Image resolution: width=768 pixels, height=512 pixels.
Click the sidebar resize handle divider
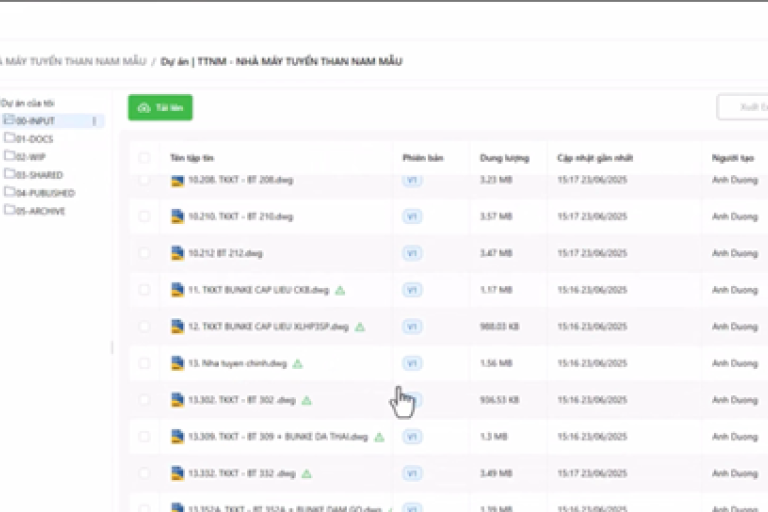click(x=112, y=347)
